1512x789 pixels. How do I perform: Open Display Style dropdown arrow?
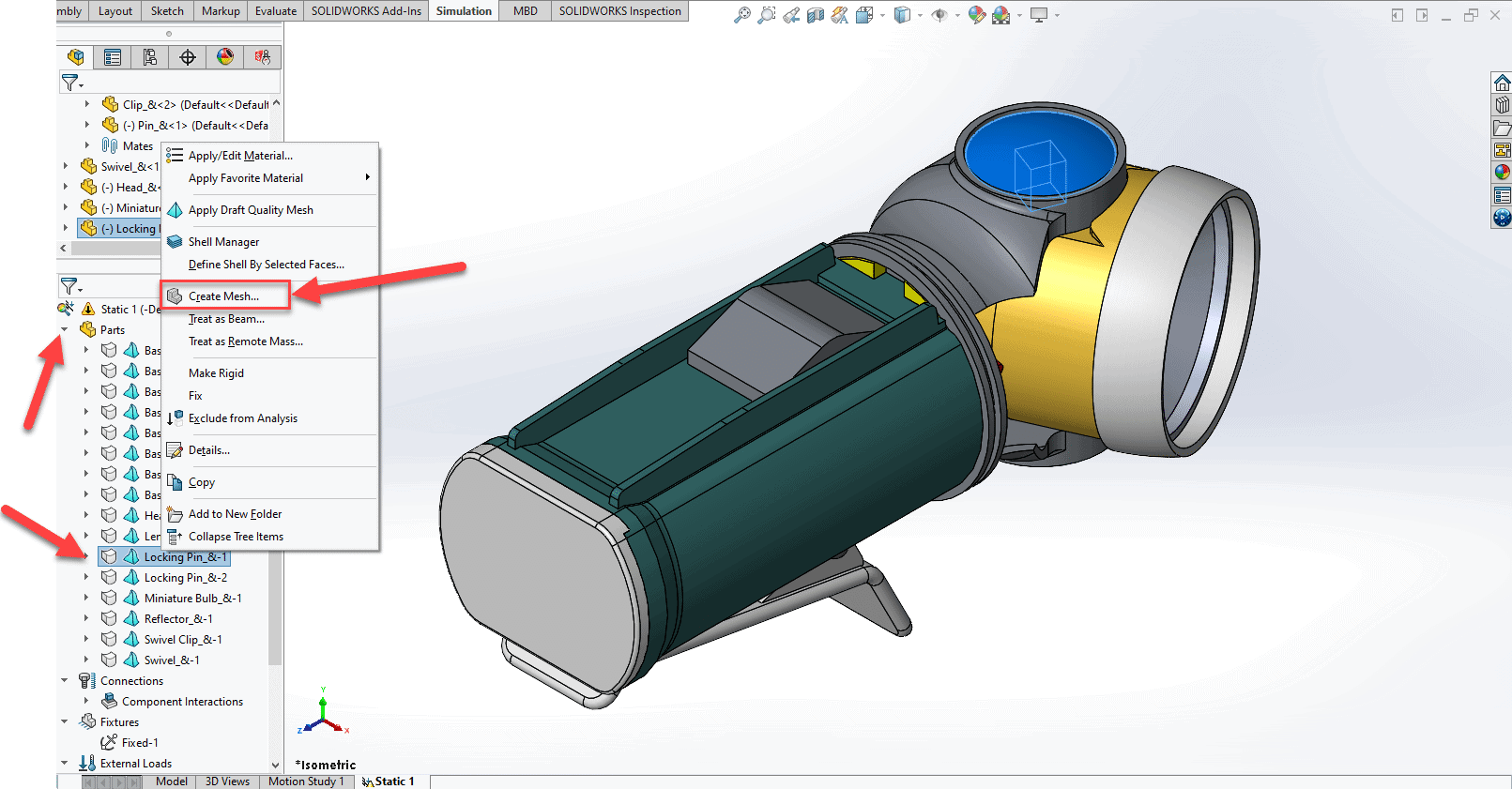coord(920,15)
